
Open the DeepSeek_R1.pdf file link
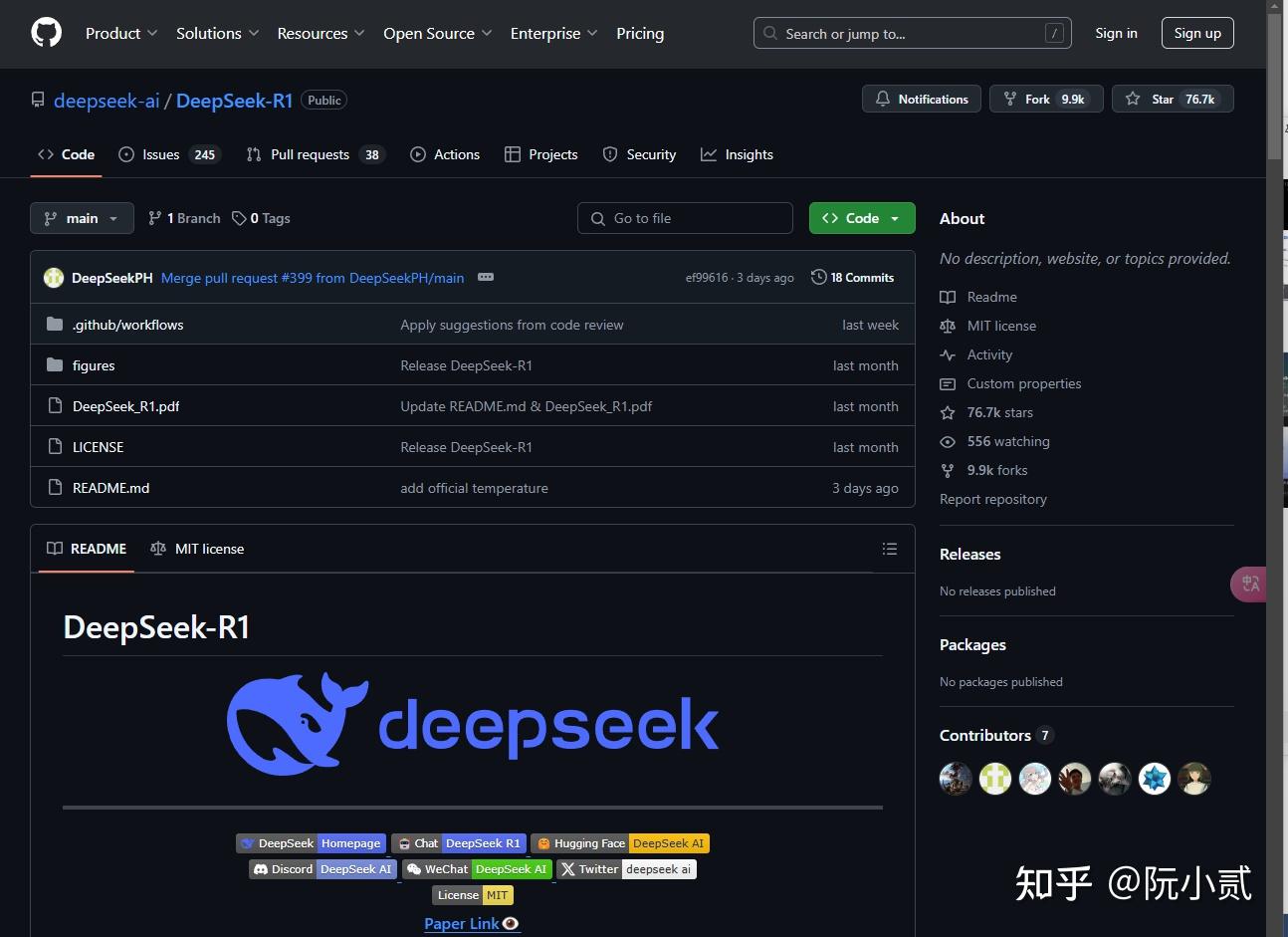tap(125, 406)
